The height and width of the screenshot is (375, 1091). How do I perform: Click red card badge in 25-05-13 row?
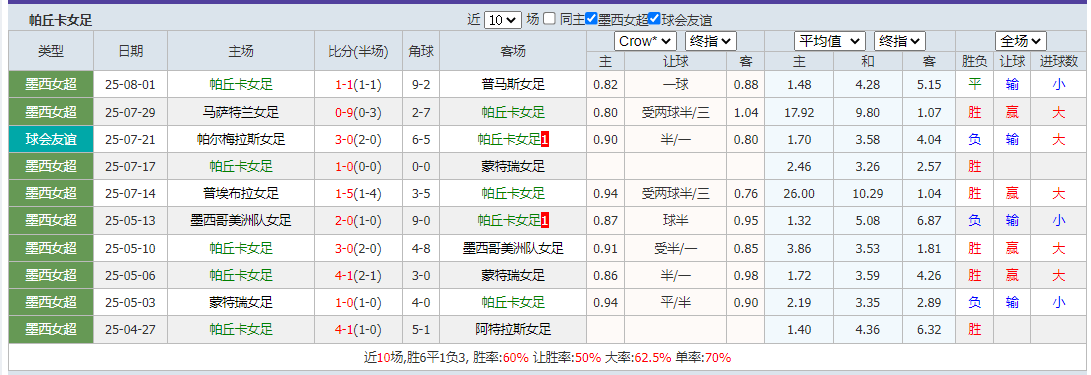click(x=545, y=221)
